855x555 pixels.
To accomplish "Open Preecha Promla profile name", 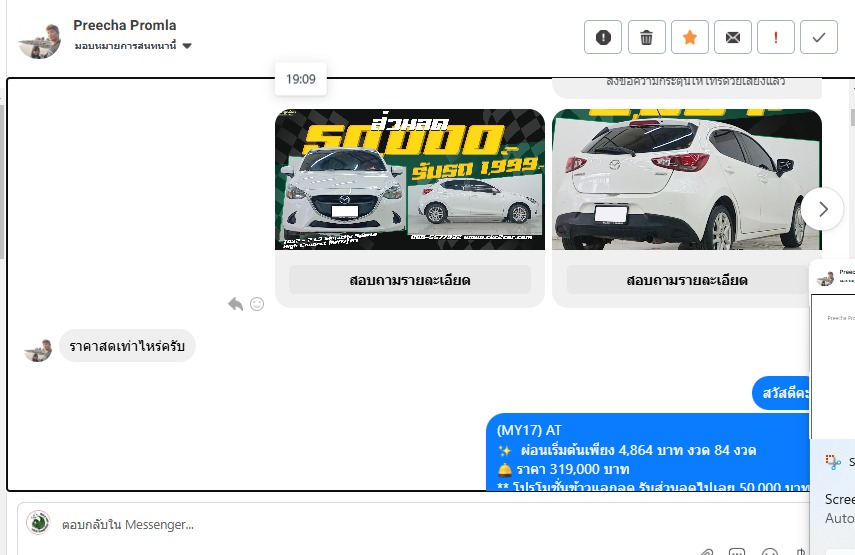I will tap(124, 25).
